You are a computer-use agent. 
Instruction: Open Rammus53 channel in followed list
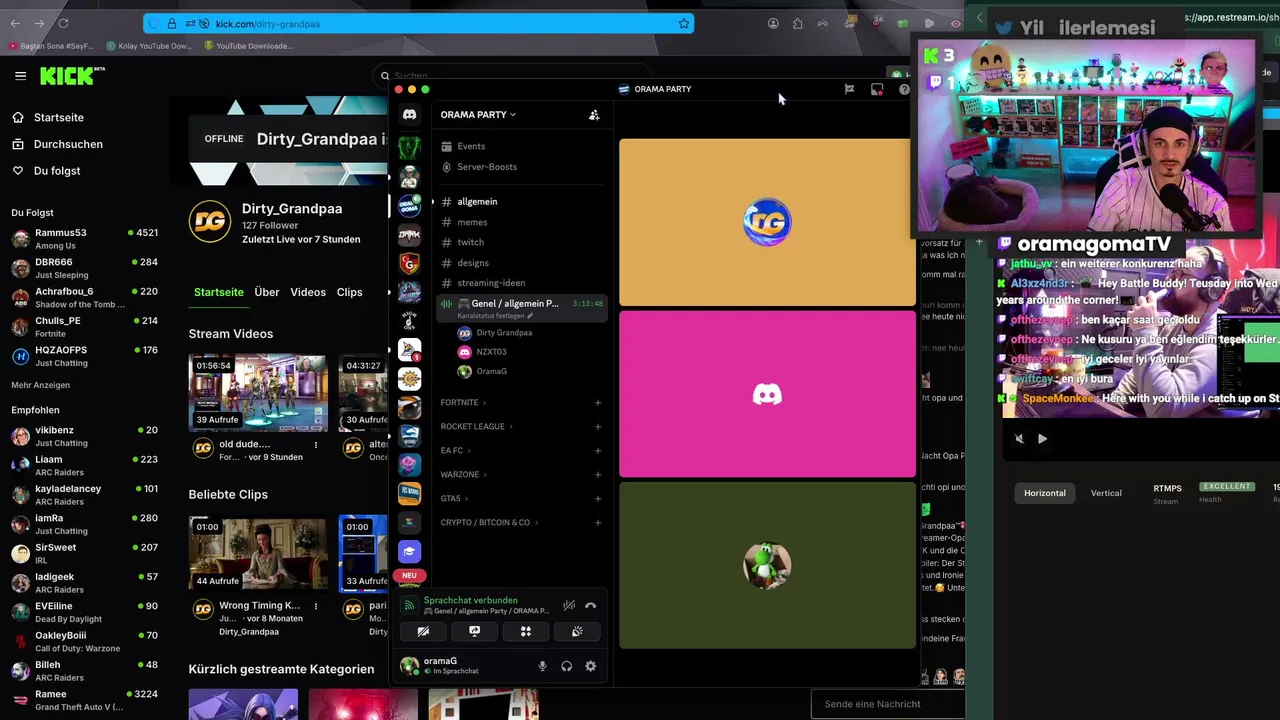(85, 238)
